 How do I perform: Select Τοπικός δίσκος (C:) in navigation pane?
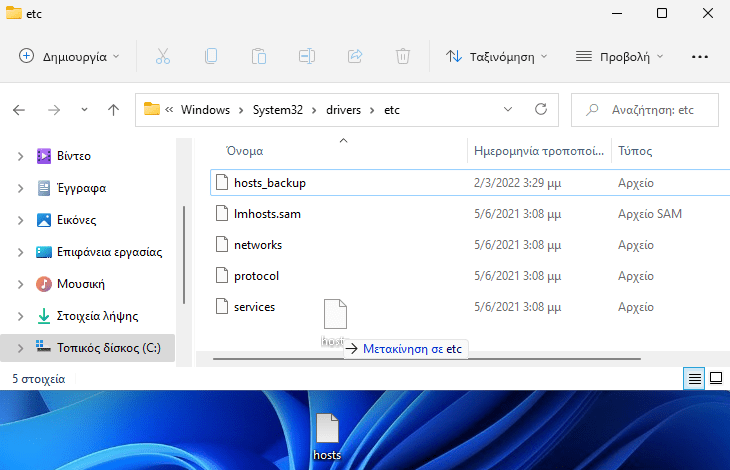(x=108, y=348)
